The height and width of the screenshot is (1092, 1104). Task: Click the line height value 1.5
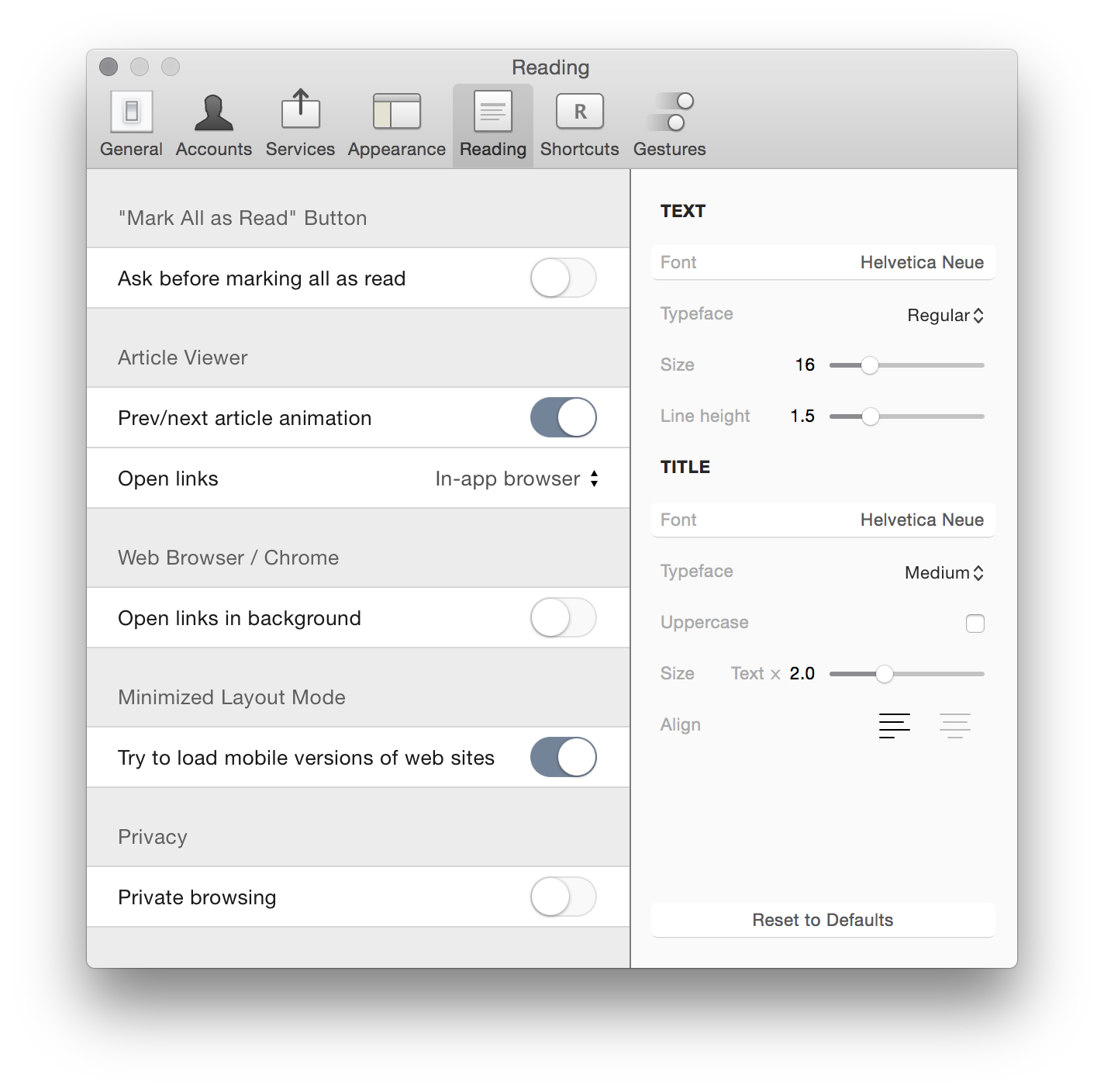click(x=803, y=416)
